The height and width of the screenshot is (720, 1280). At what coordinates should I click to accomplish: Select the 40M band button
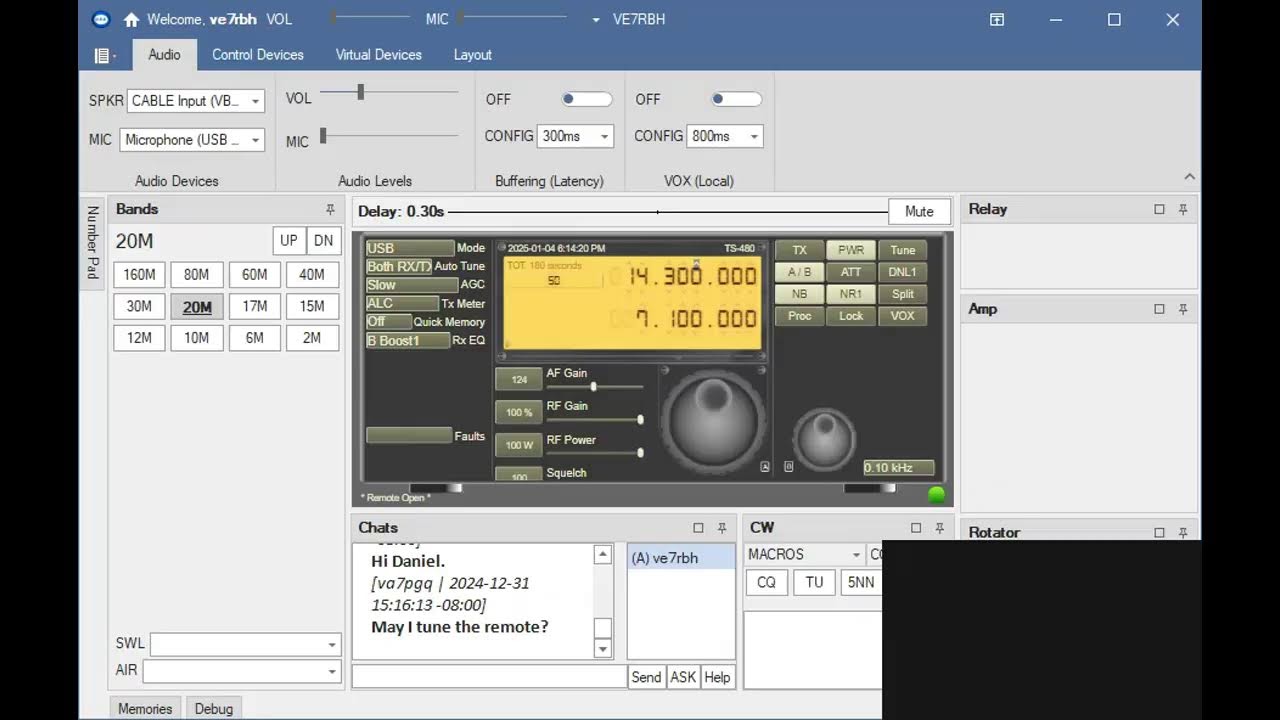[x=312, y=275]
